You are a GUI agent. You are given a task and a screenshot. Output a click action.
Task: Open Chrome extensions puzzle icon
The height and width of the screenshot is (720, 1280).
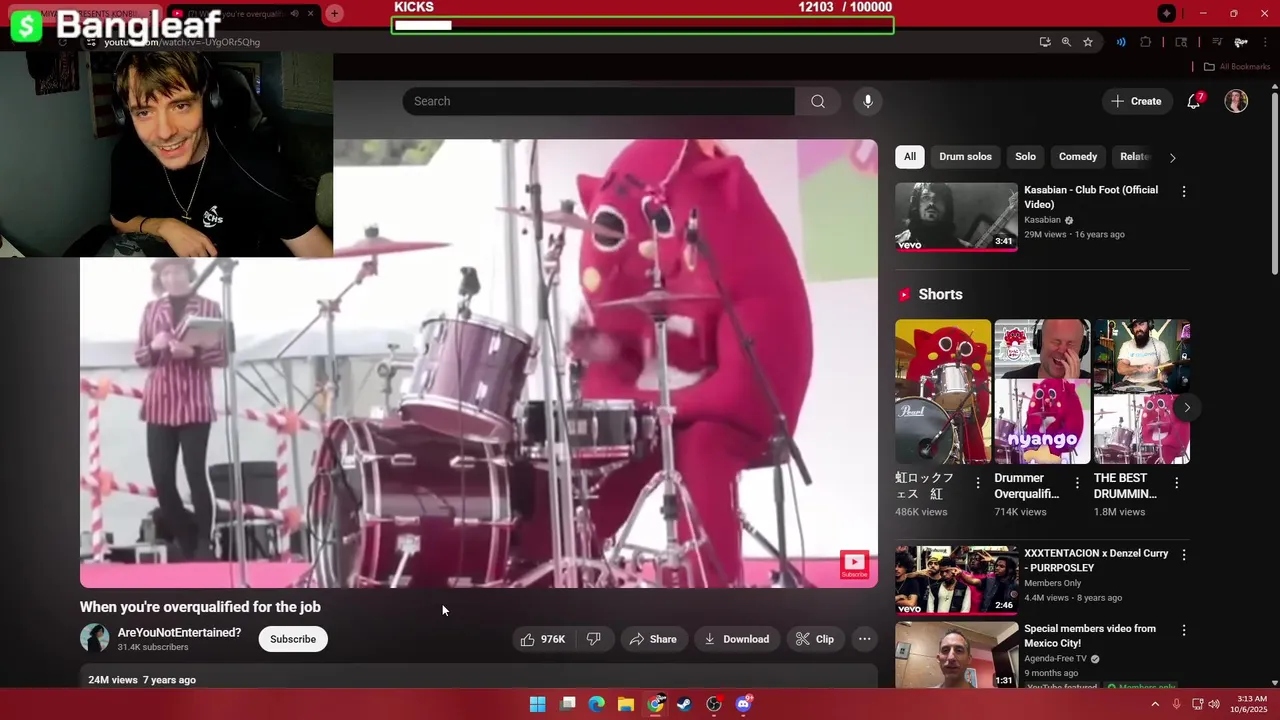pyautogui.click(x=1146, y=42)
